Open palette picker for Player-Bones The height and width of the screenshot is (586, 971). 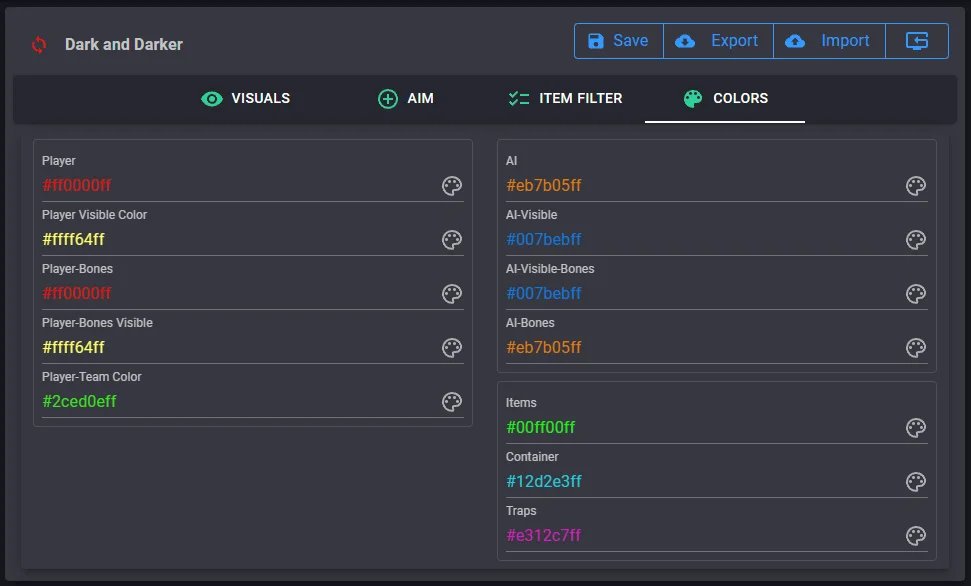point(452,294)
